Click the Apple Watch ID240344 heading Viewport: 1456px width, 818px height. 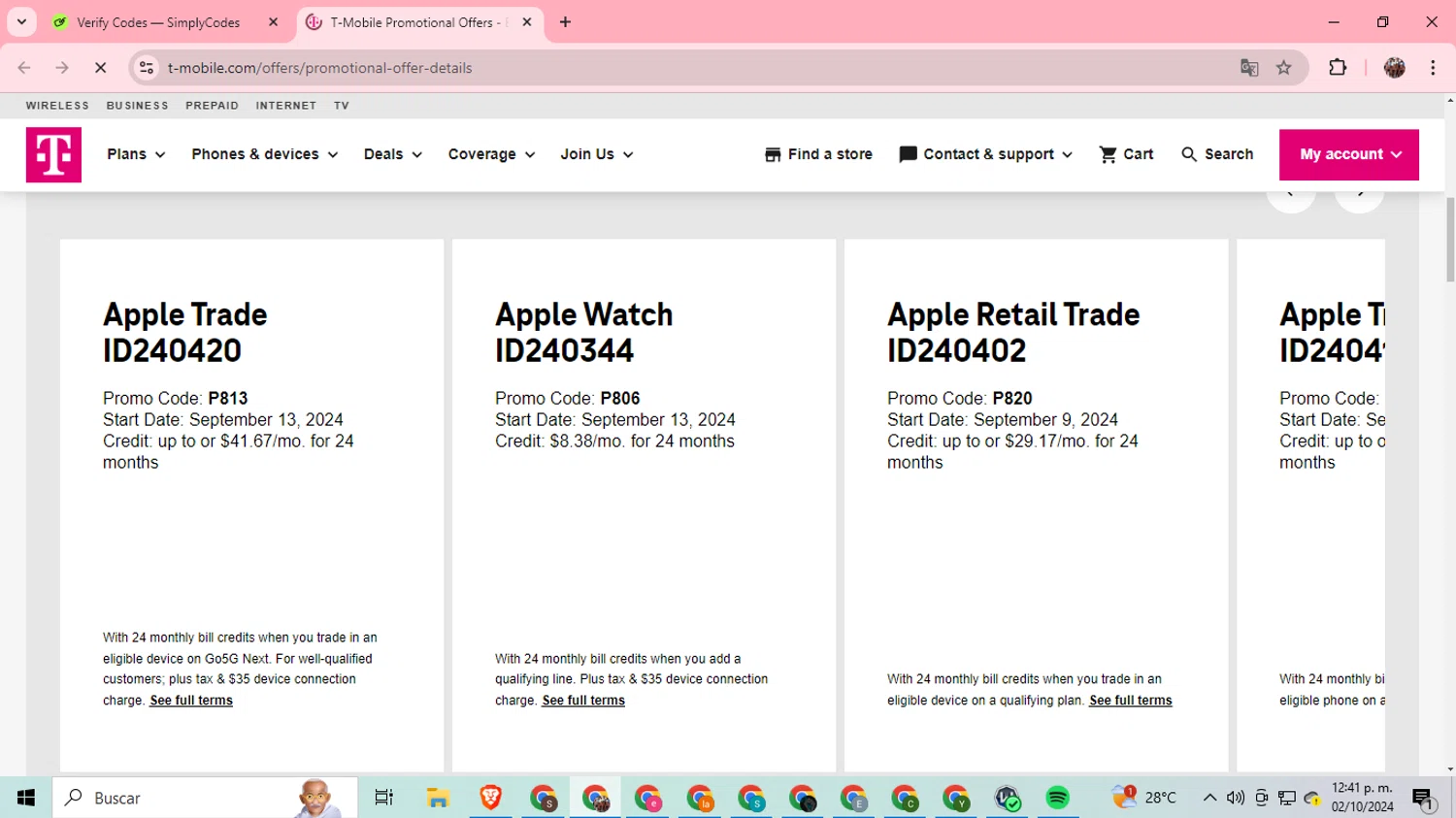583,332
